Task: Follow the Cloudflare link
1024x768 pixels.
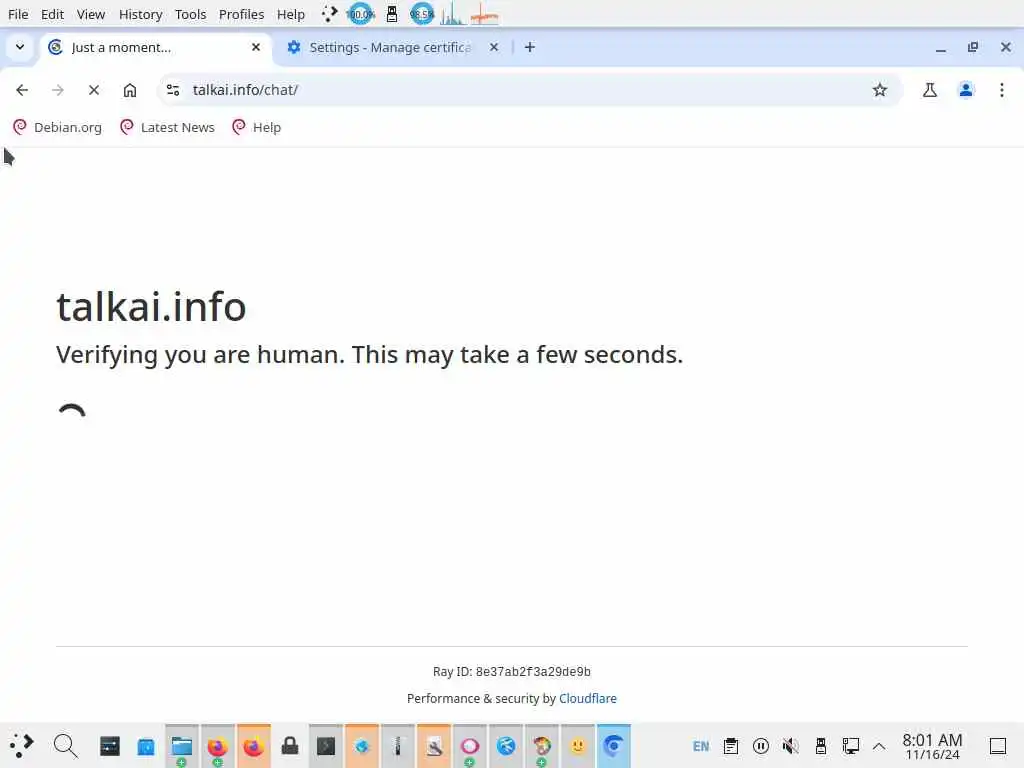Action: click(x=588, y=699)
